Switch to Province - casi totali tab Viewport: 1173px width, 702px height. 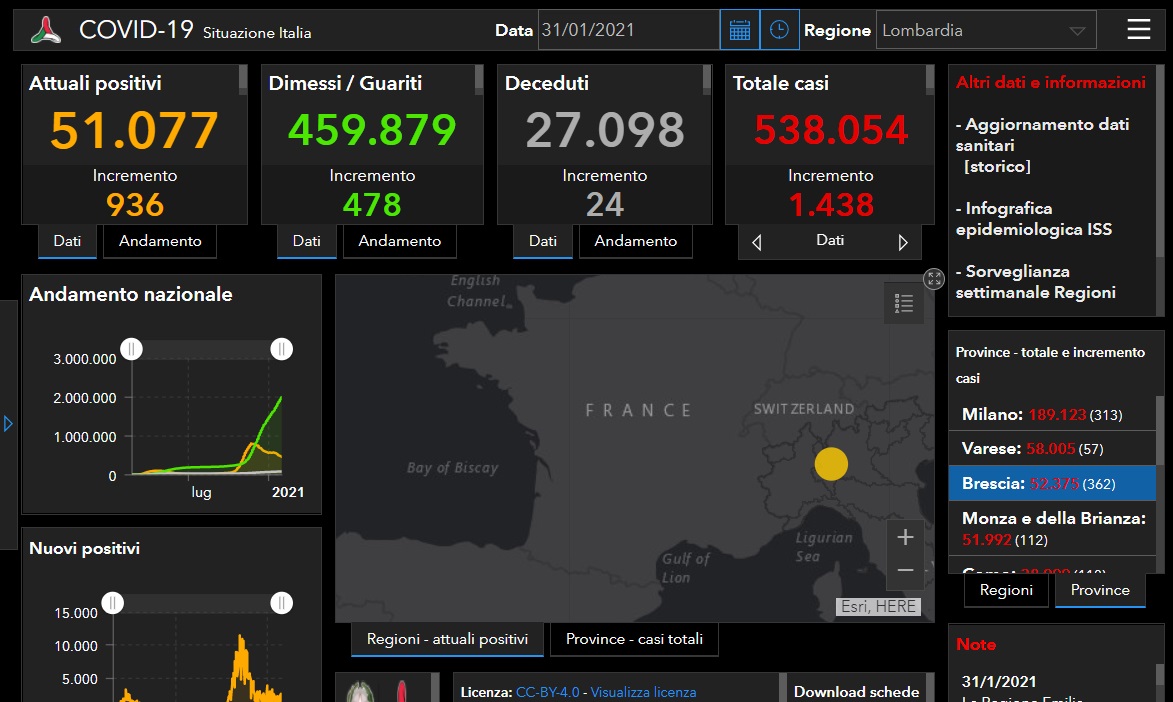click(x=634, y=639)
